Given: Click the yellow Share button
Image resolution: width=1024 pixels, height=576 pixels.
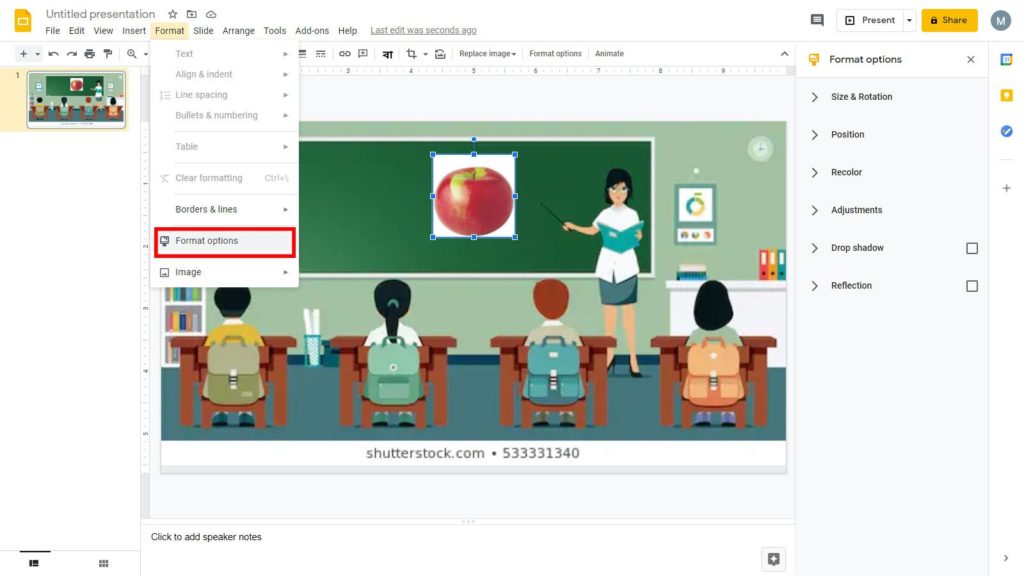Looking at the screenshot, I should [950, 20].
